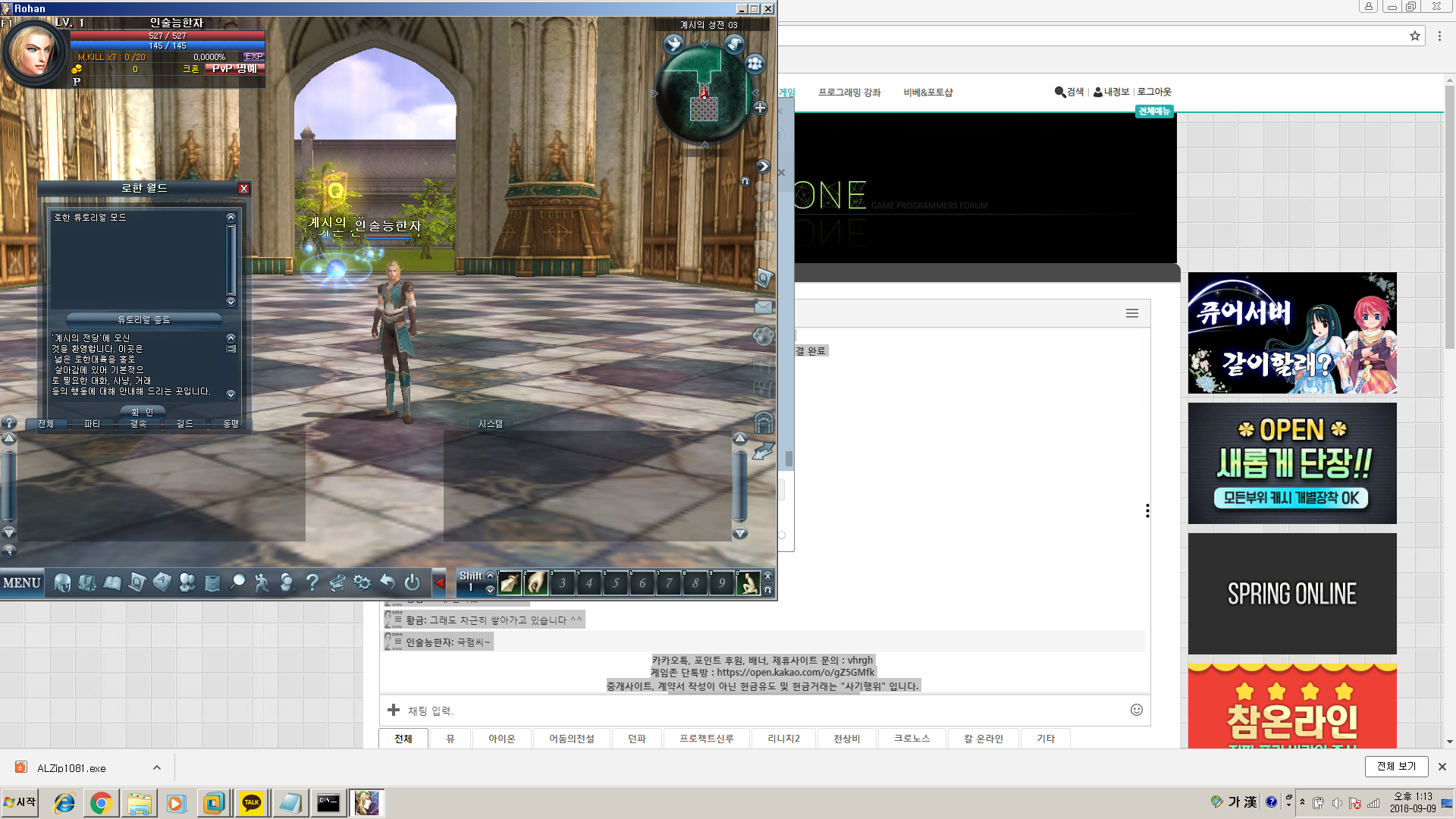Click the dove icon above the minimap
Image resolution: width=1456 pixels, height=819 pixels.
673,44
